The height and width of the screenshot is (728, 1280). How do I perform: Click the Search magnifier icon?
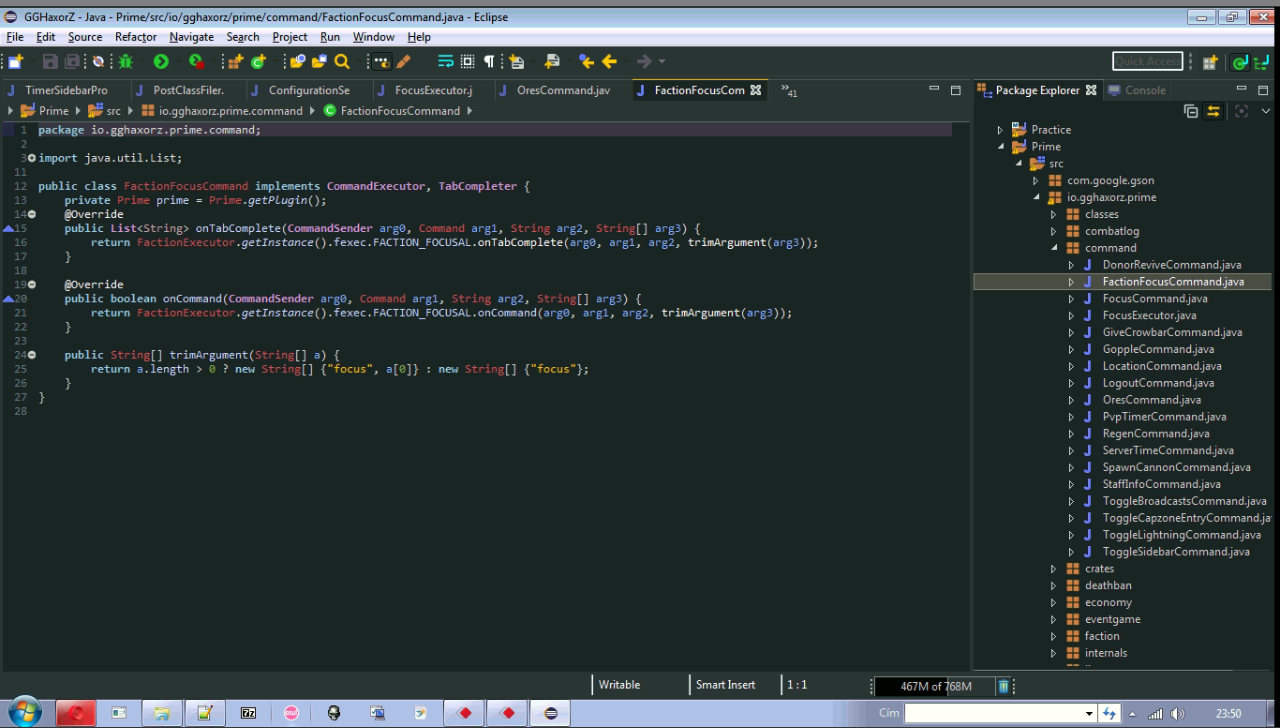342,62
